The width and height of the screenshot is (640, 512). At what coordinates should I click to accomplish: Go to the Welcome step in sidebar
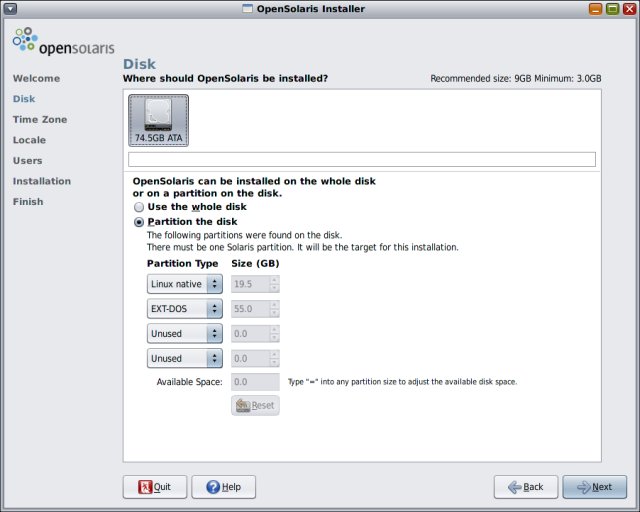click(x=36, y=78)
